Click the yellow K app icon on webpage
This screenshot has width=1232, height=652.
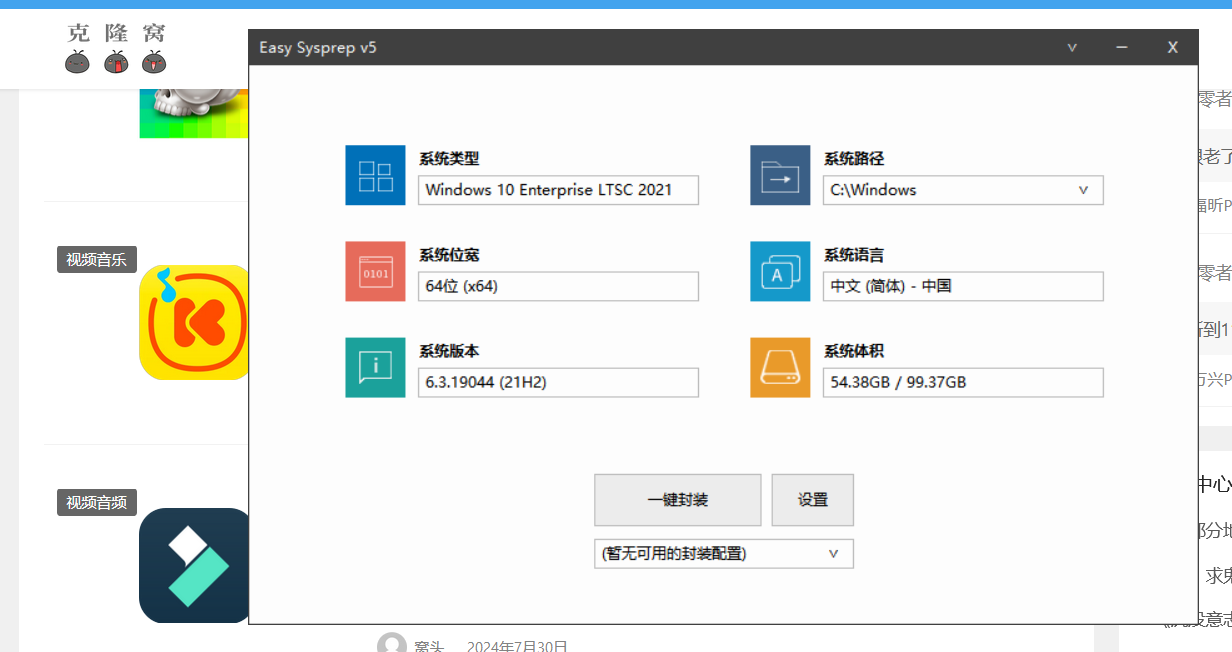pyautogui.click(x=194, y=322)
